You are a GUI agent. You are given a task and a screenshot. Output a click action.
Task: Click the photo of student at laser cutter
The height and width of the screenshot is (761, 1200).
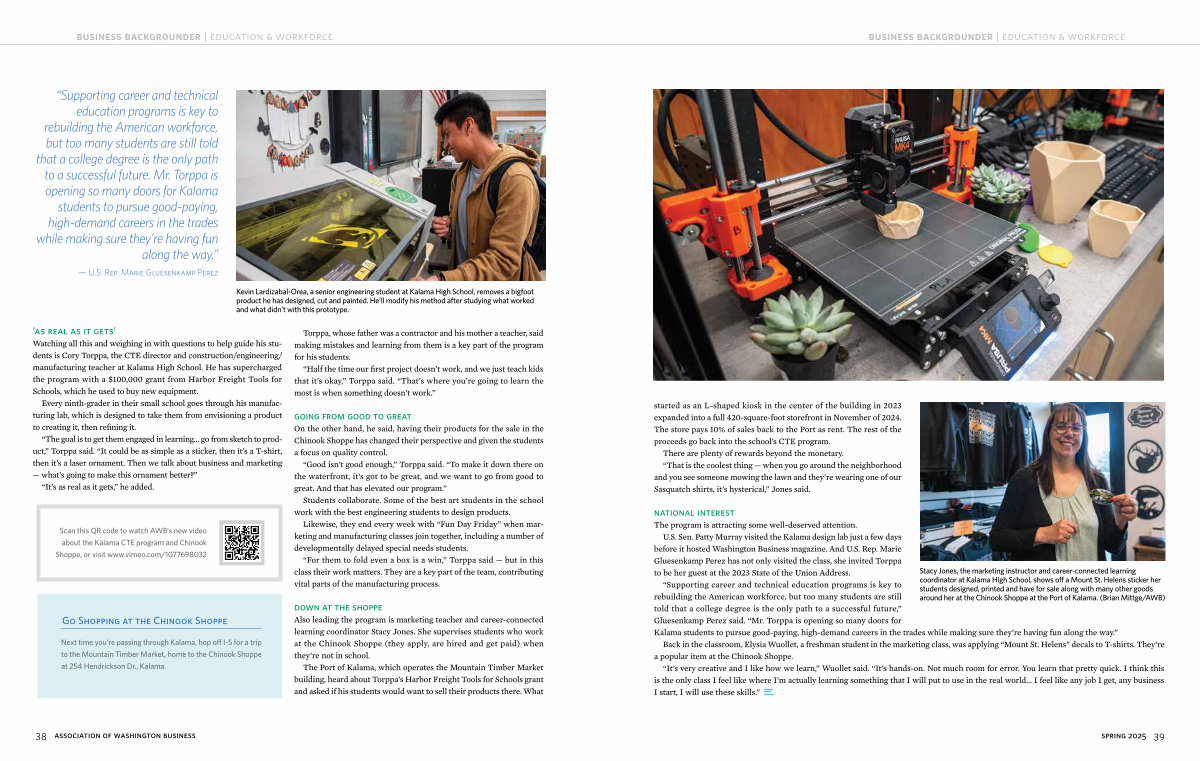[x=390, y=185]
